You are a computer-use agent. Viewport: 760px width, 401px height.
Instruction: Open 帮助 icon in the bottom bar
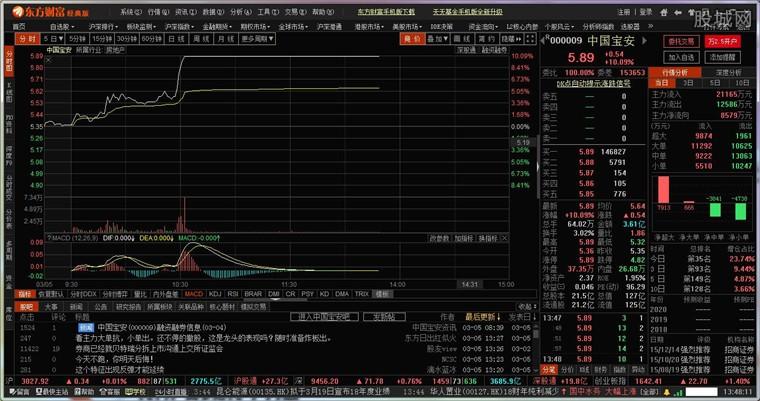click(84, 391)
